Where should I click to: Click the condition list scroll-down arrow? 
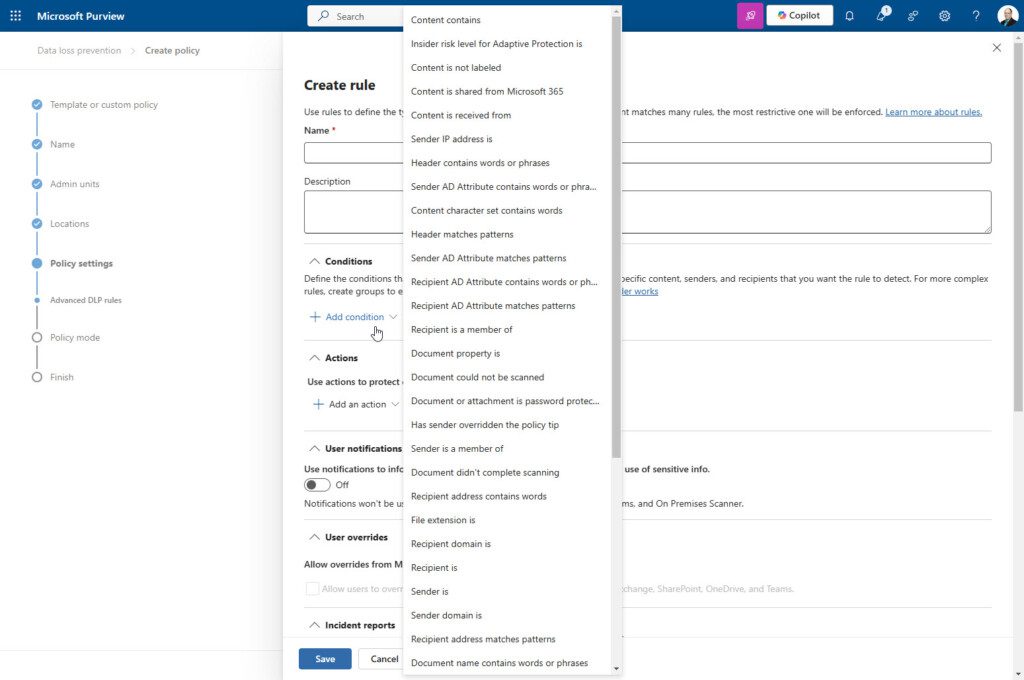(x=616, y=669)
